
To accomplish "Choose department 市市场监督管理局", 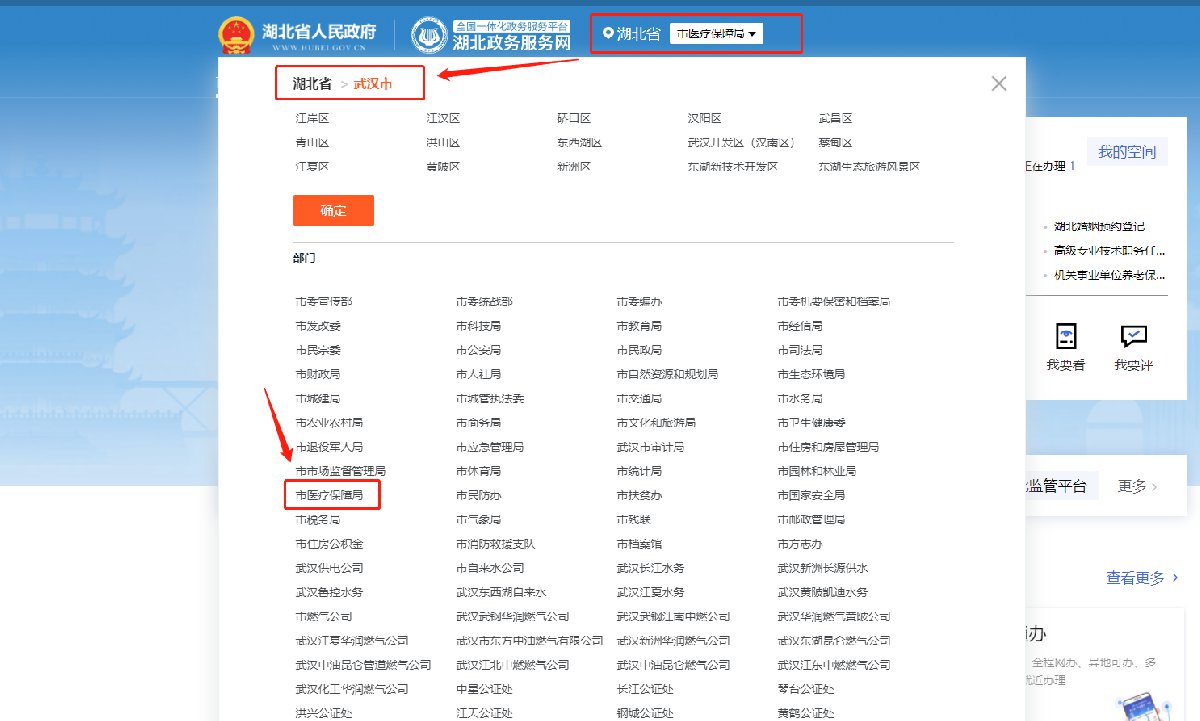I will click(x=340, y=471).
